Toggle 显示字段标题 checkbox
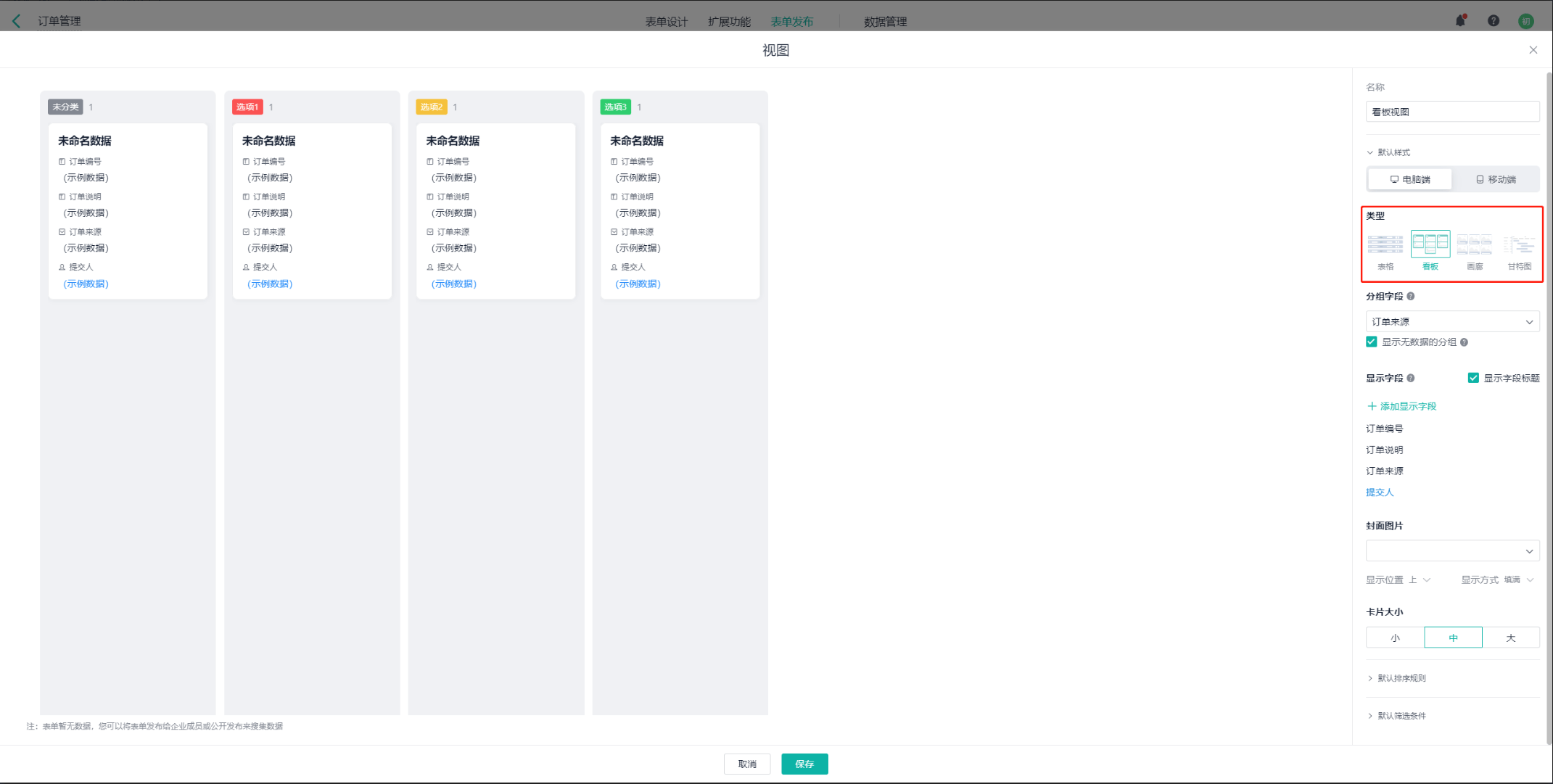The height and width of the screenshot is (784, 1553). pos(1473,378)
